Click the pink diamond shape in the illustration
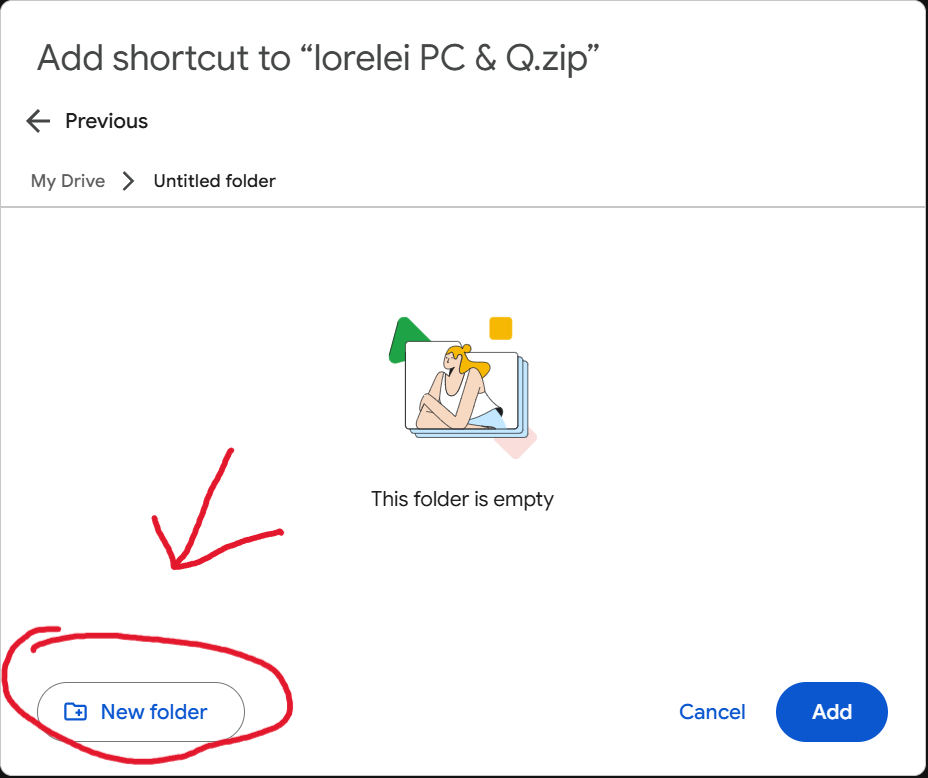The image size is (928, 778). coord(517,444)
